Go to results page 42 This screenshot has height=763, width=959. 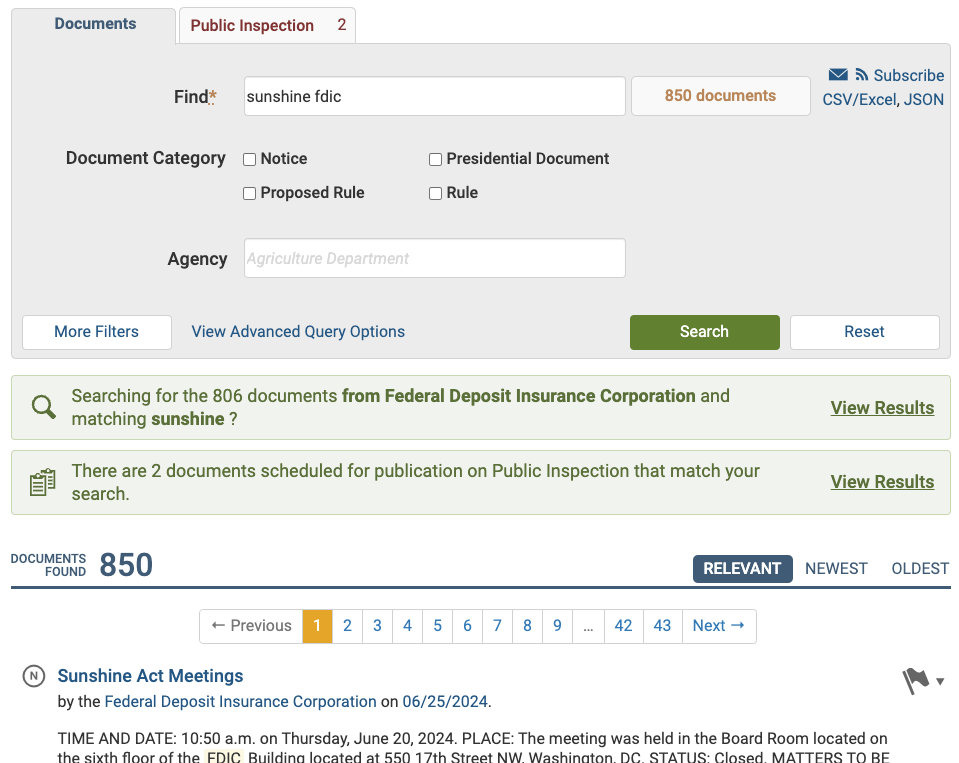[624, 626]
